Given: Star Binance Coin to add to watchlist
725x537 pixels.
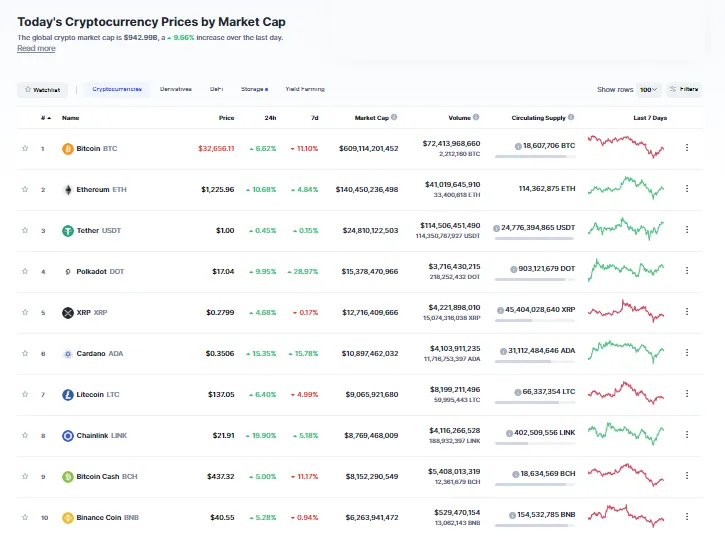Looking at the screenshot, I should click(x=25, y=517).
